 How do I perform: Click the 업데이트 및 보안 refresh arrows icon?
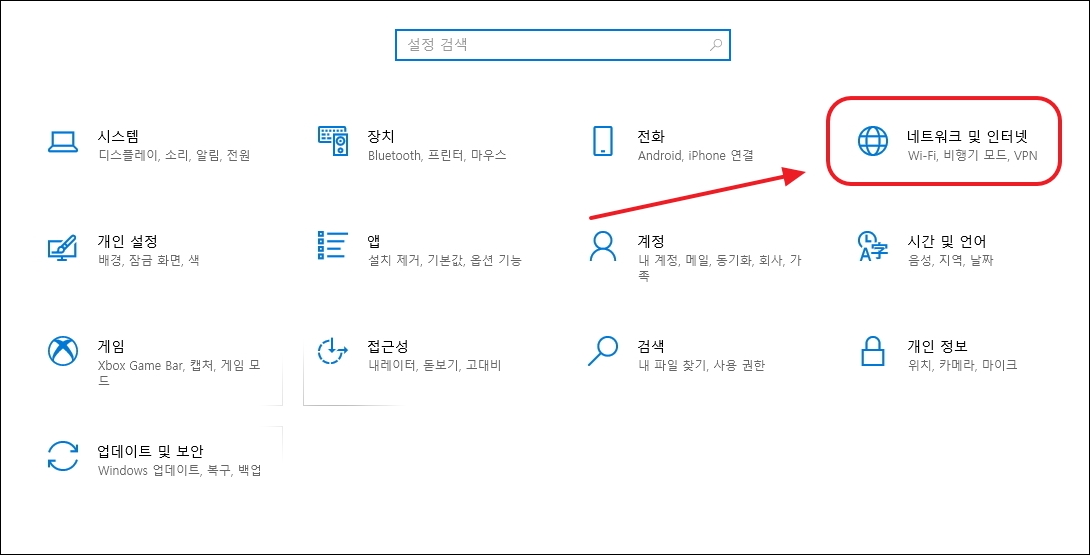(63, 456)
